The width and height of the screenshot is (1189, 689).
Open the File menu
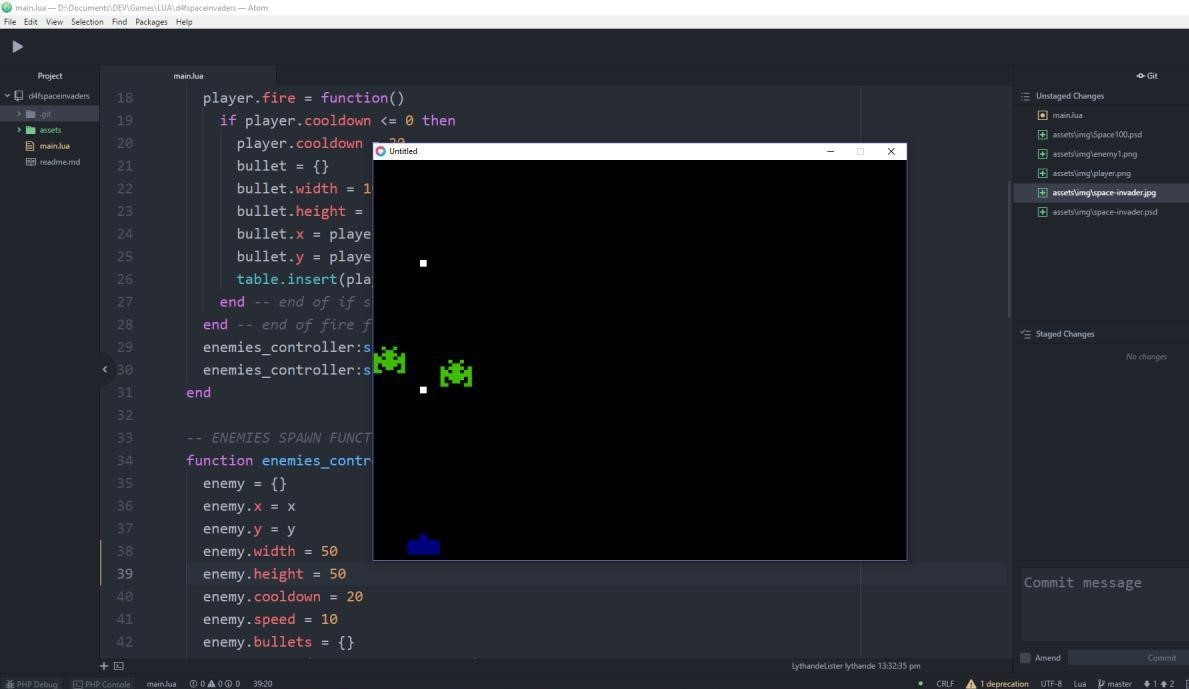coord(10,22)
